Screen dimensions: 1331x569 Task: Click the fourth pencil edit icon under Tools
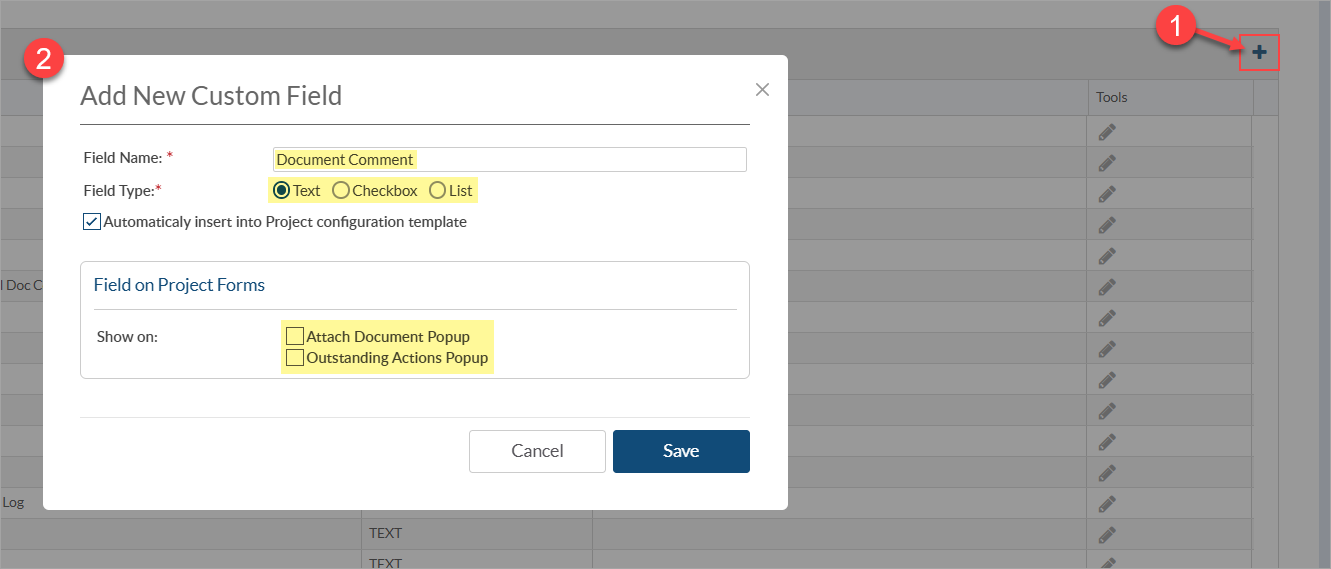click(x=1106, y=225)
